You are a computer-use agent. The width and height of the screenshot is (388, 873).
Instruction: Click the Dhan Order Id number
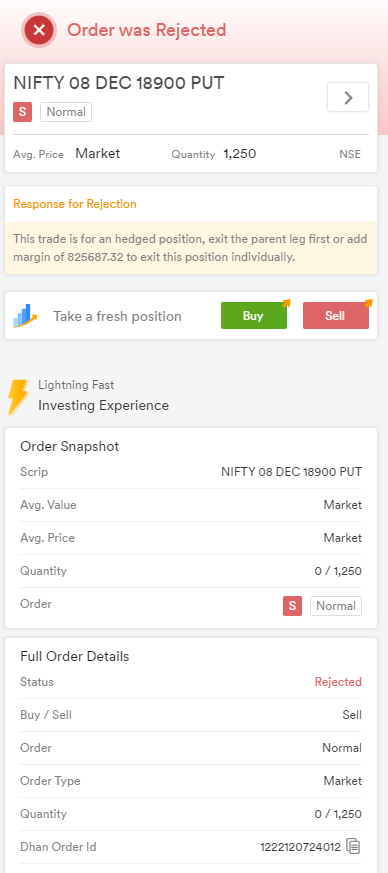(300, 847)
